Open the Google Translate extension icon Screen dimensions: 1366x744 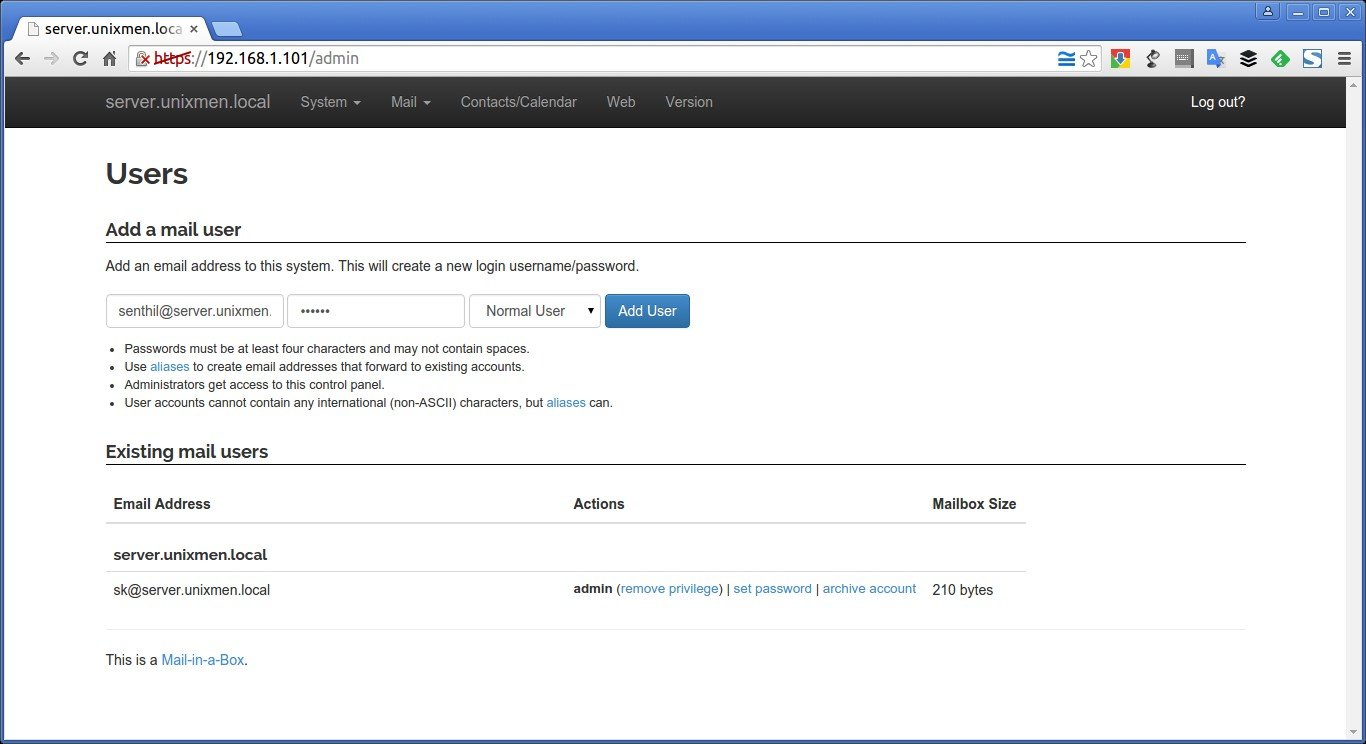click(1216, 58)
